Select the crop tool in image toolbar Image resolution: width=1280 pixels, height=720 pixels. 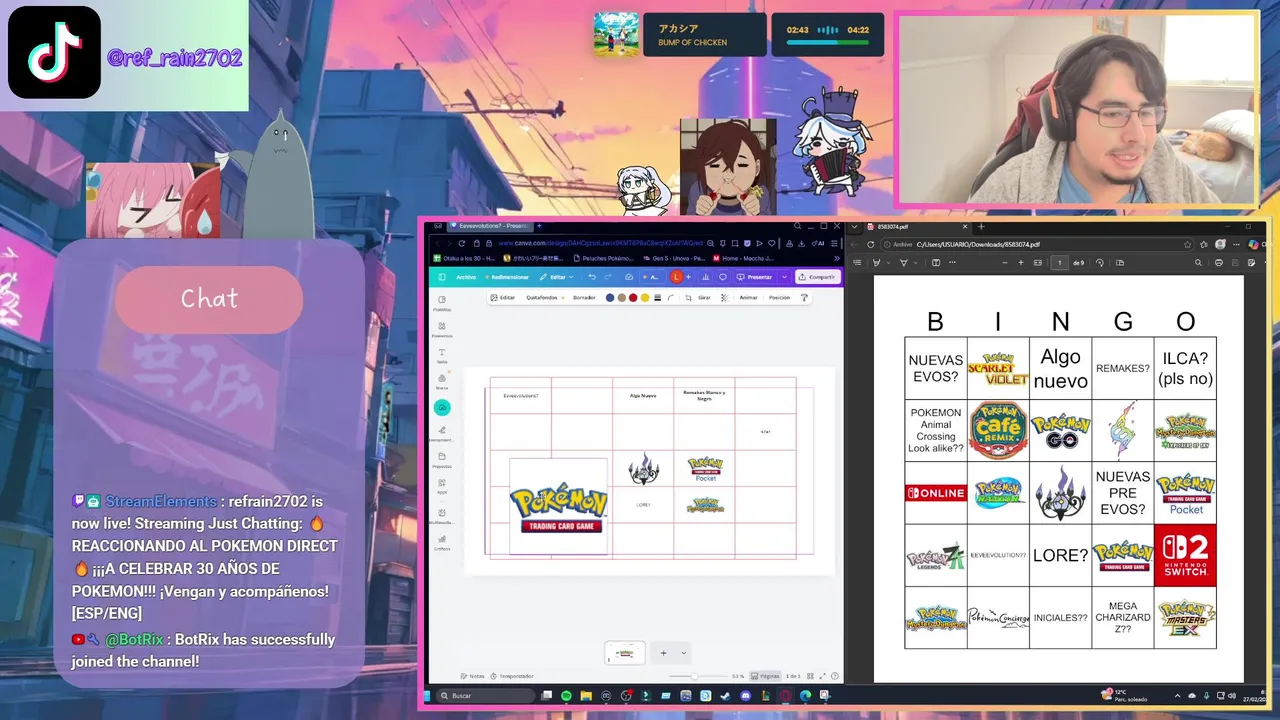[x=688, y=298]
